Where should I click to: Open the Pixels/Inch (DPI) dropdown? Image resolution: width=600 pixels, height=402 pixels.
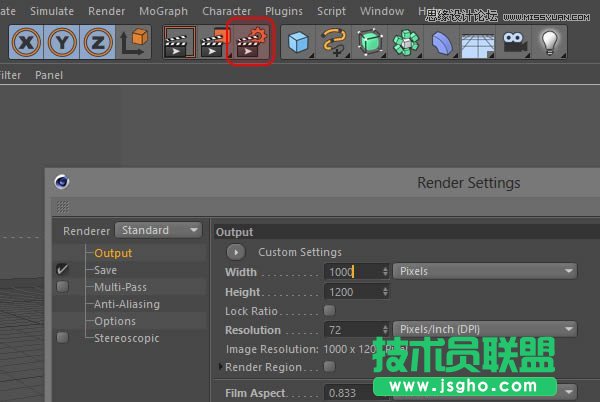tap(485, 329)
